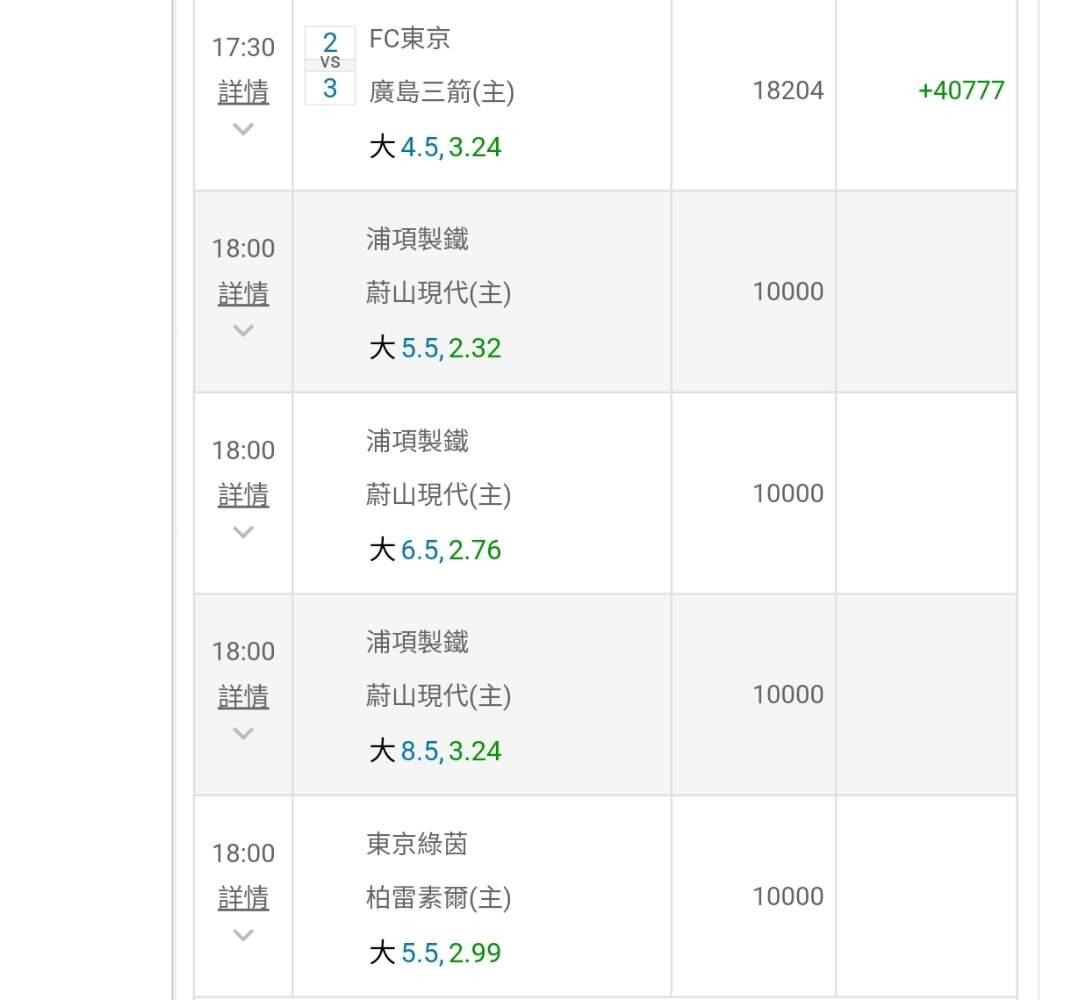The width and height of the screenshot is (1071, 1000).
Task: Expand the chevron for the 大 8.5, 3.24 bet
Action: (243, 733)
